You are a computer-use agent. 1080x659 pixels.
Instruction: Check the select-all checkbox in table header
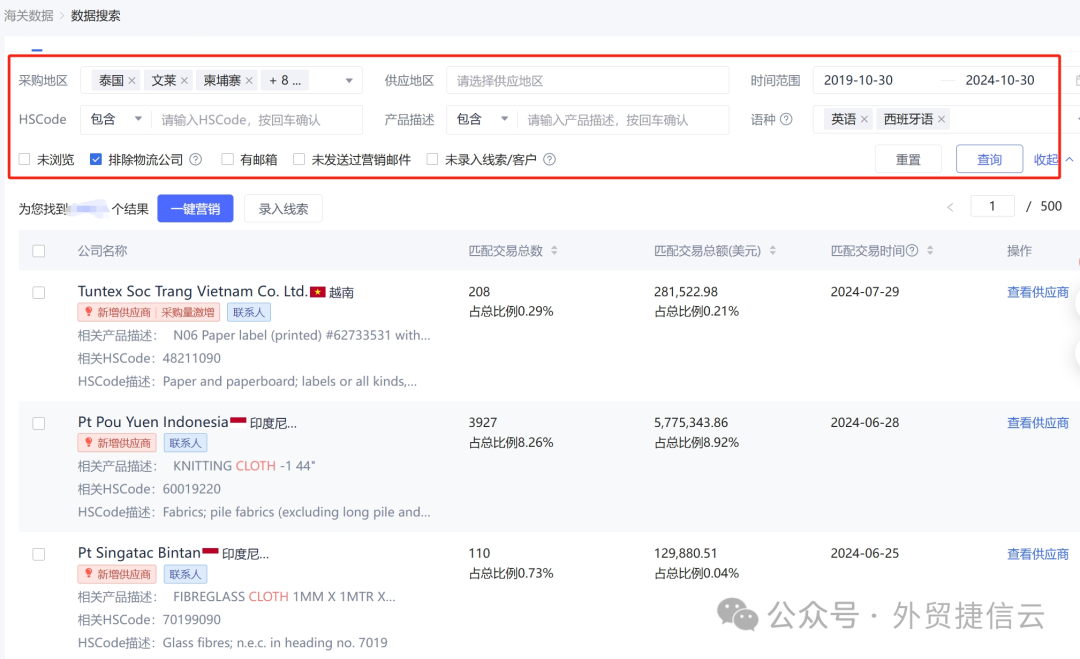[x=38, y=250]
